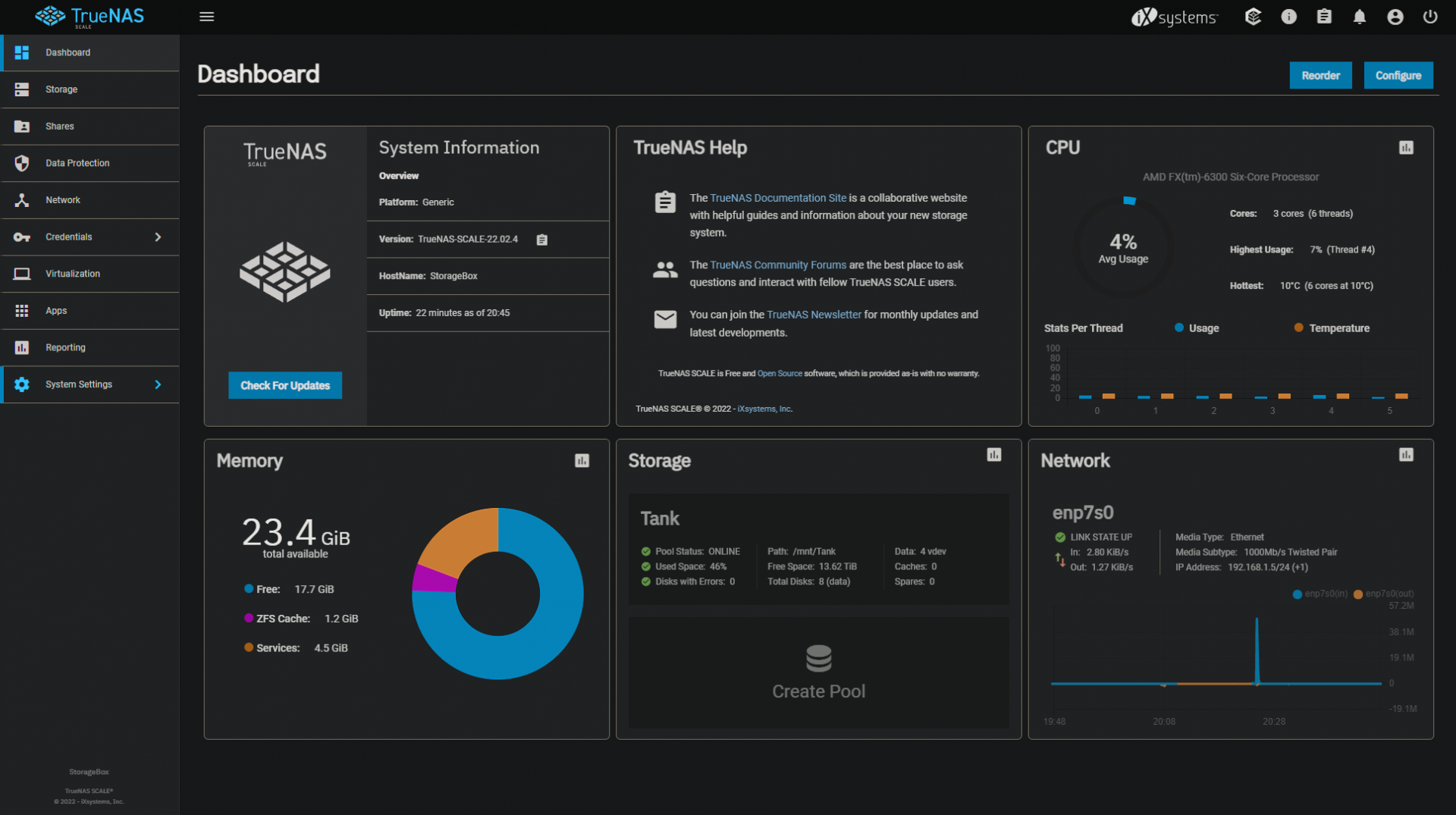Toggle the sidebar with the hamburger menu icon

206,17
